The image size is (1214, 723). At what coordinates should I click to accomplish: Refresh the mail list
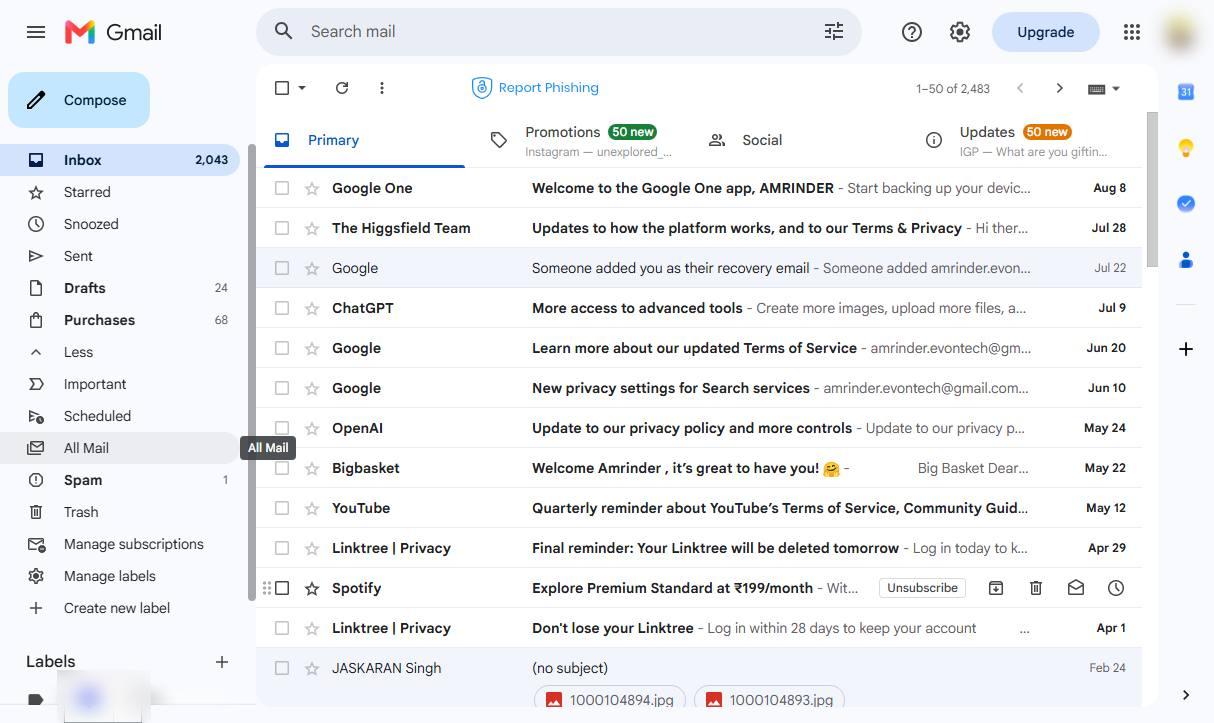342,88
